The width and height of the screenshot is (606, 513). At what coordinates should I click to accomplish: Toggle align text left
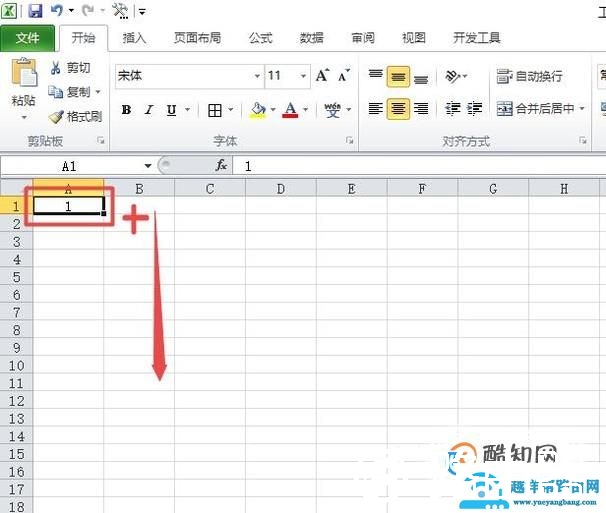(375, 109)
